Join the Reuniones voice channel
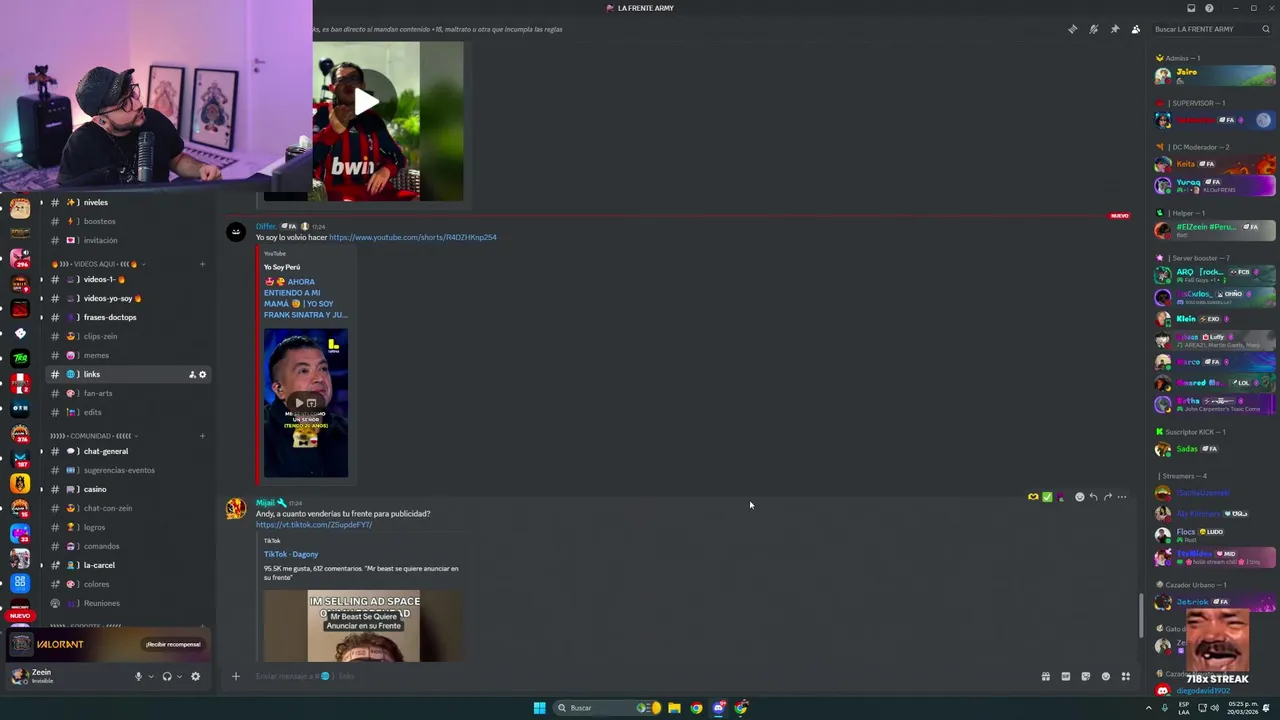1280x720 pixels. 128,603
